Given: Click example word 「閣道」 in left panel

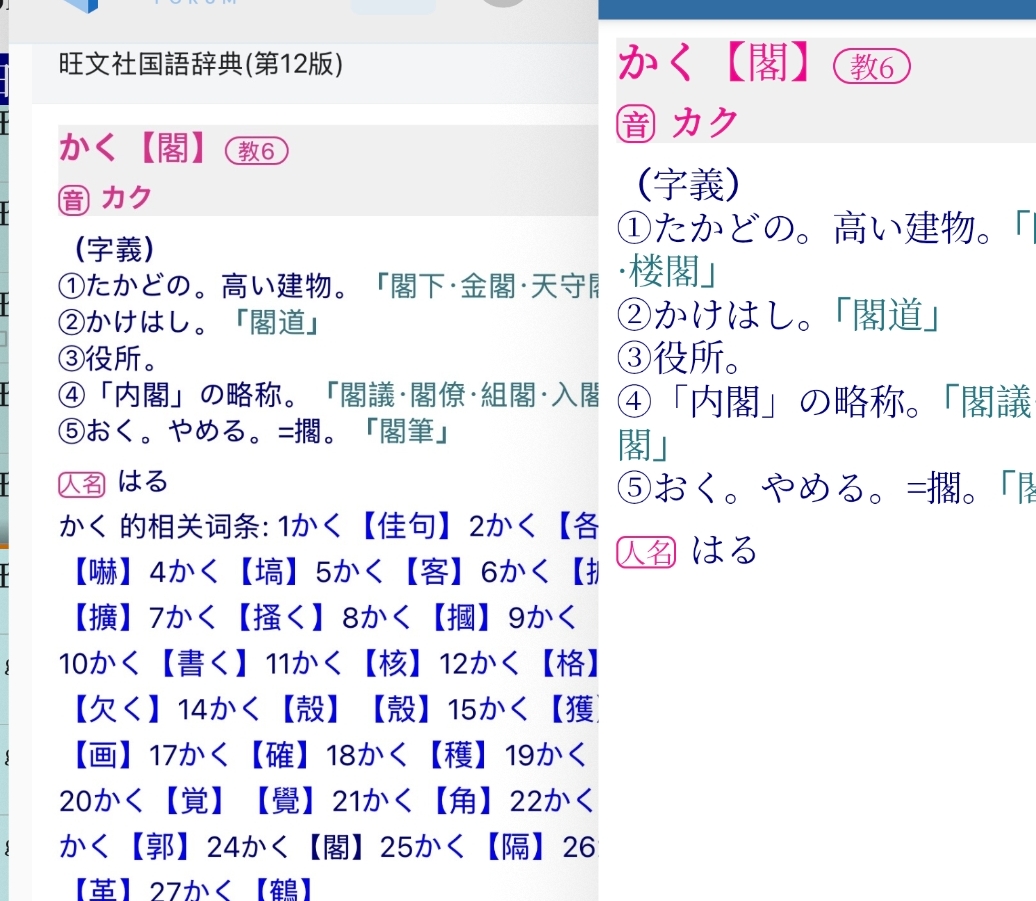Looking at the screenshot, I should click(x=279, y=323).
